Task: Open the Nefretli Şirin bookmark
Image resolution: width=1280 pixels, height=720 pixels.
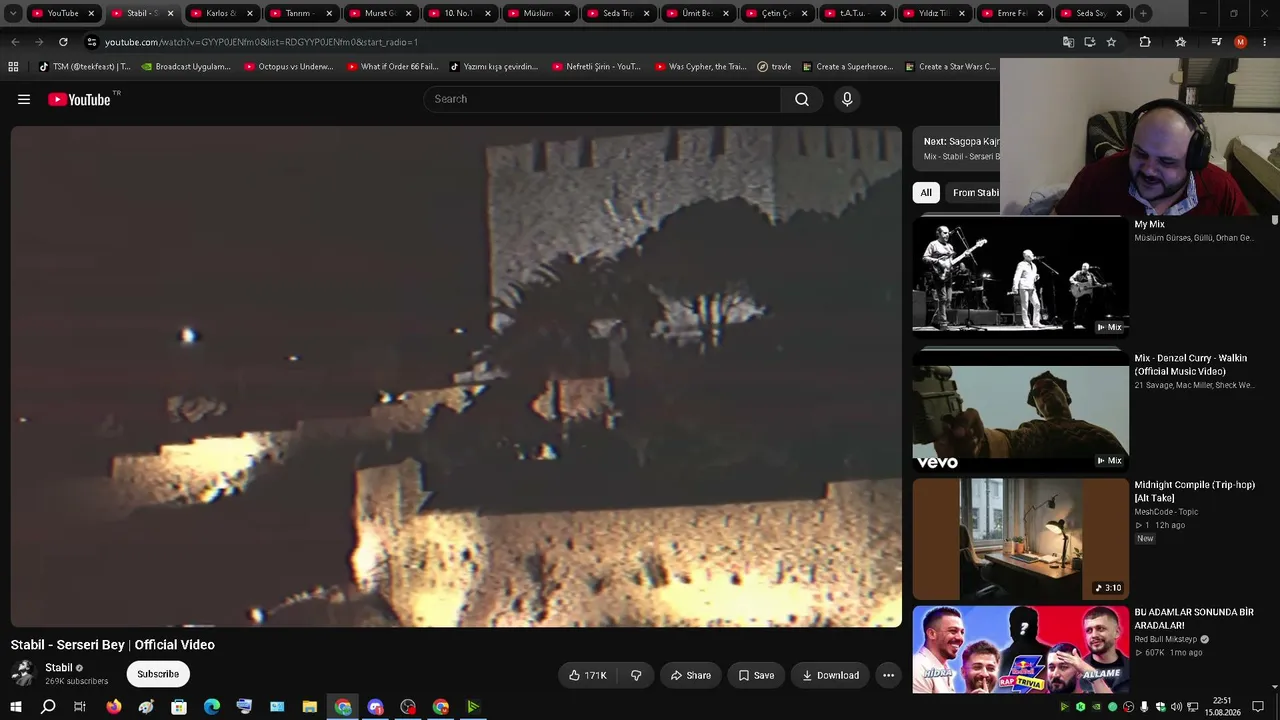Action: click(596, 67)
